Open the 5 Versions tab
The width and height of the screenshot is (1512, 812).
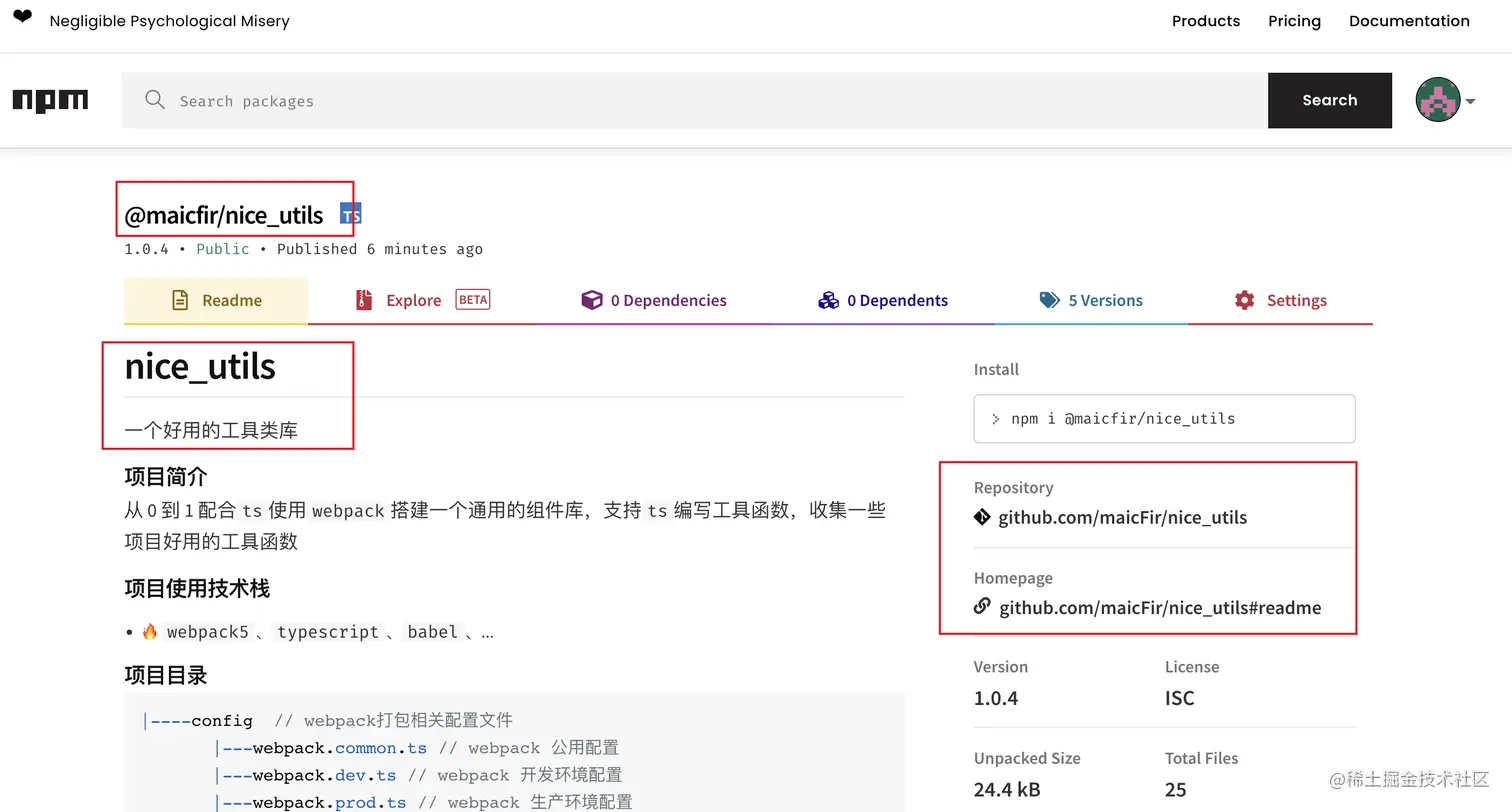(x=1090, y=301)
